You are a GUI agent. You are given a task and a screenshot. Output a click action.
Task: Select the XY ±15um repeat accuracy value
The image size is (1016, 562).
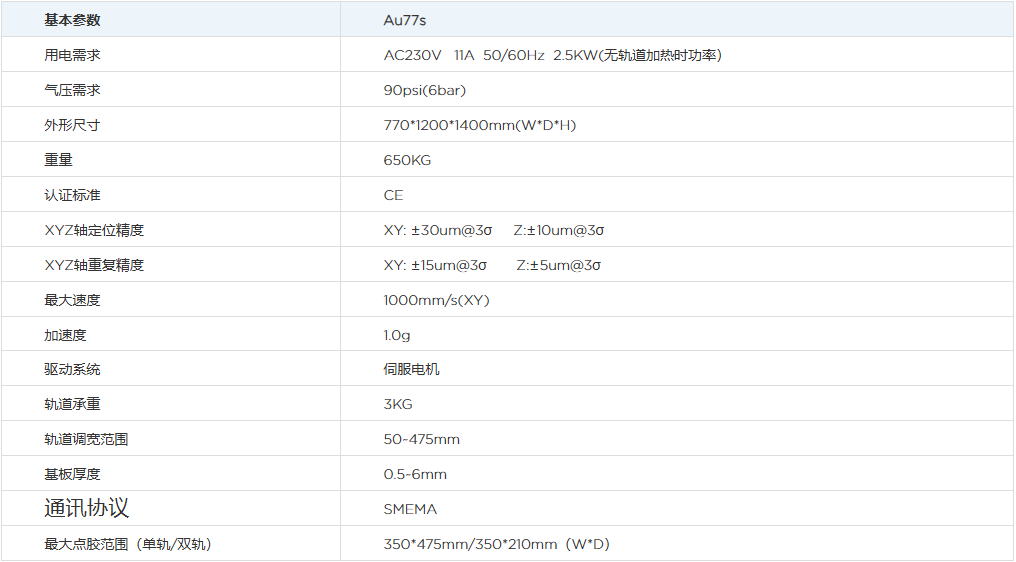click(x=435, y=265)
